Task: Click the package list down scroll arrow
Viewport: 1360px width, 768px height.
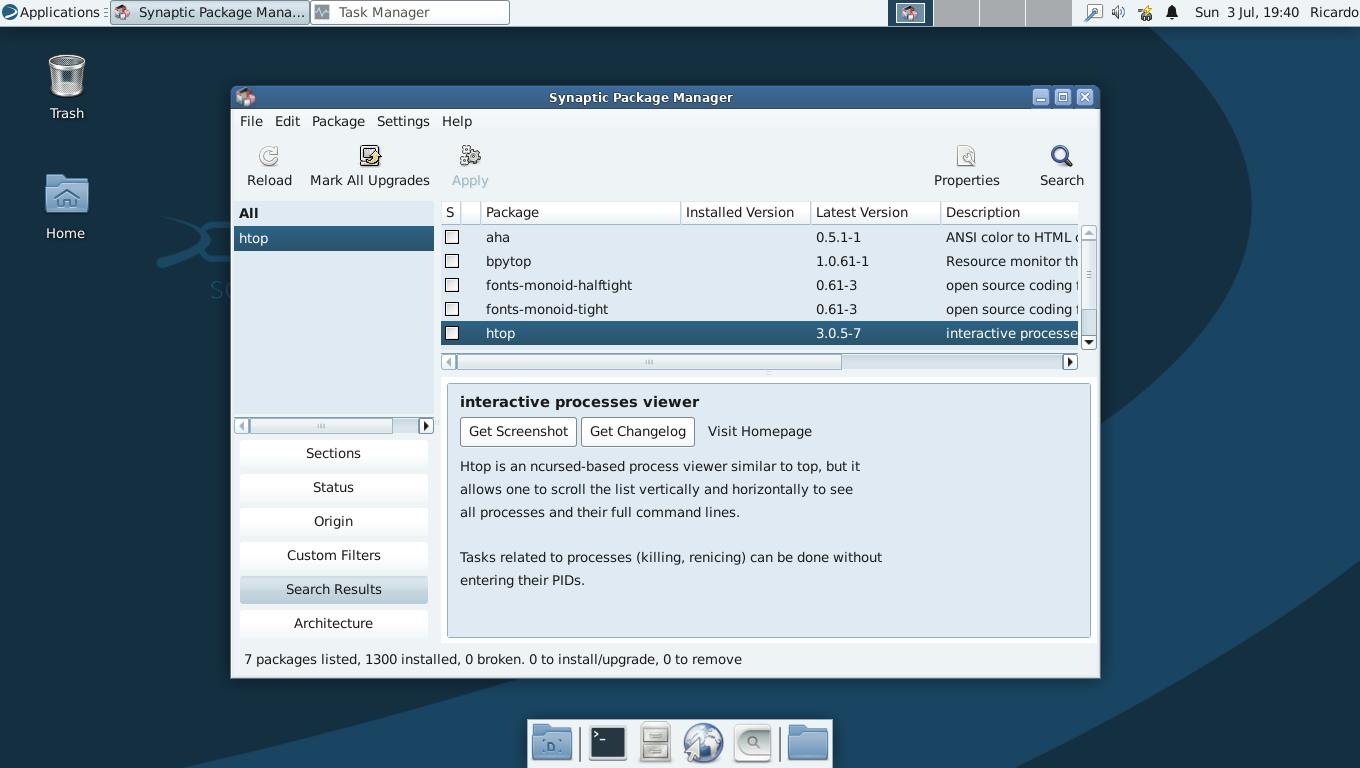Action: pos(1089,342)
